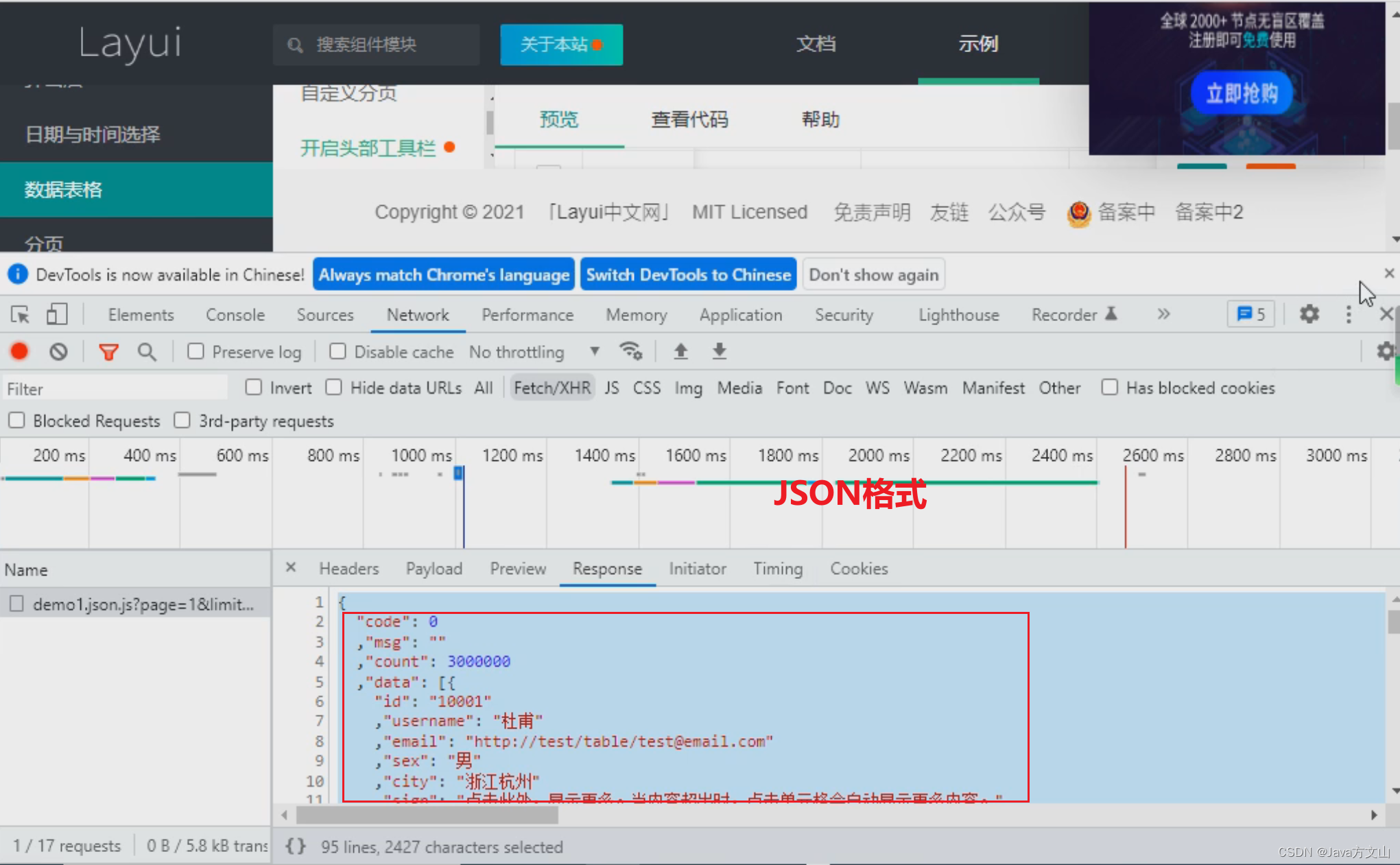Open DevTools settings gear

[x=1309, y=314]
